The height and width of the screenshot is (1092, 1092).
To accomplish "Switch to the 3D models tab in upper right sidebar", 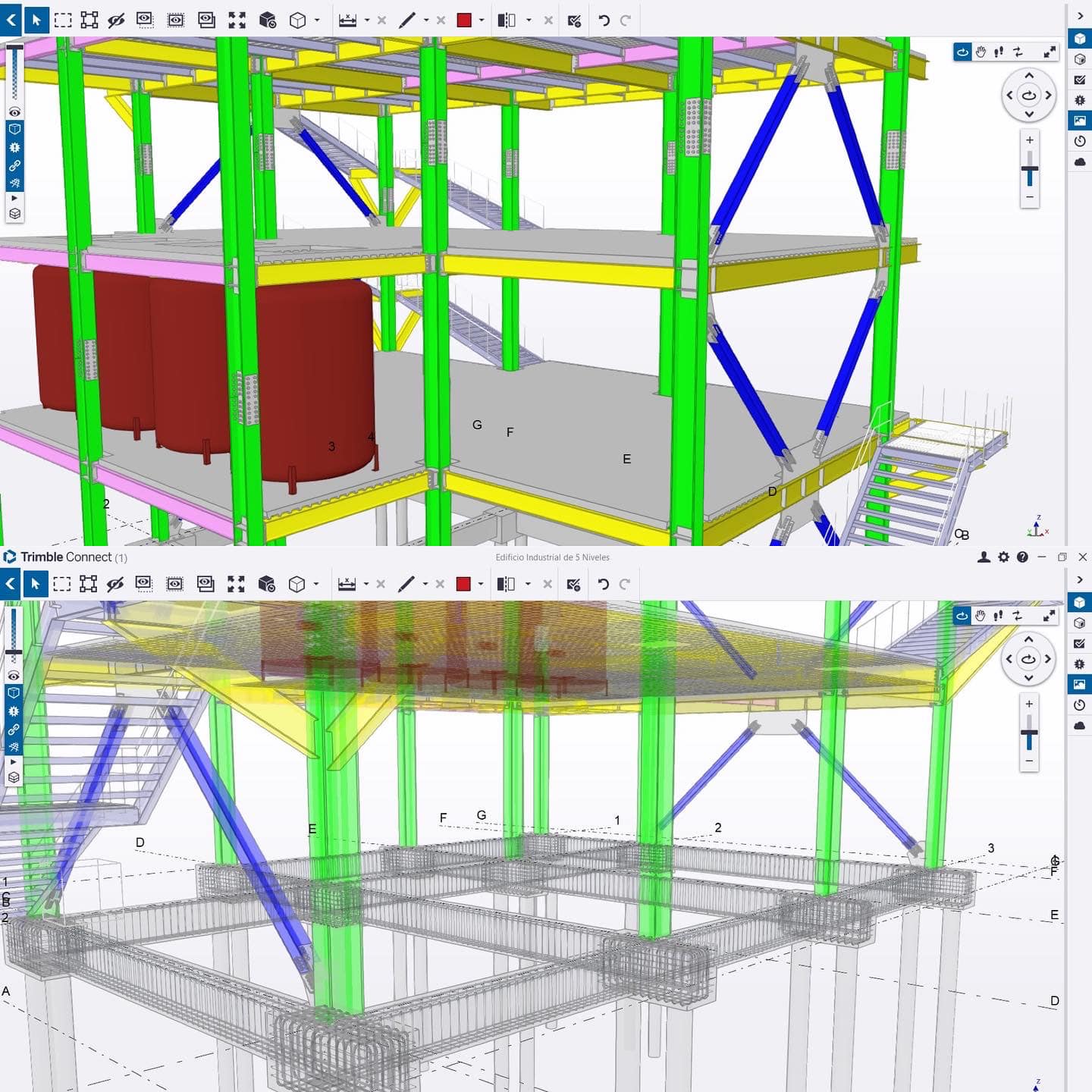I will [1080, 38].
